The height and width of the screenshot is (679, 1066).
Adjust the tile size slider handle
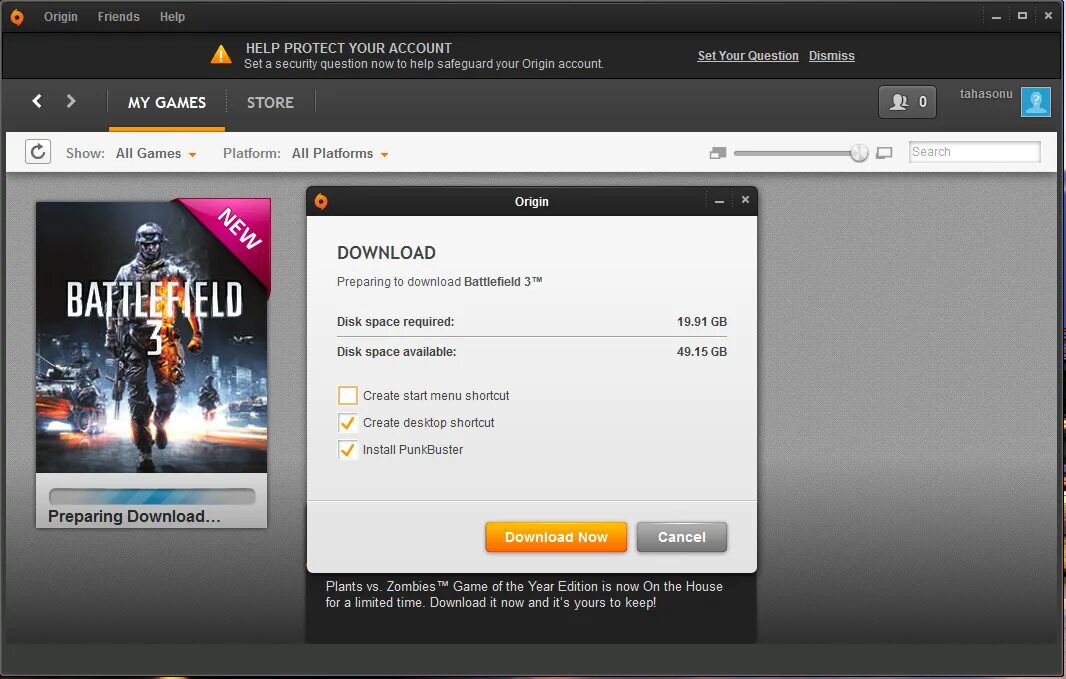859,153
